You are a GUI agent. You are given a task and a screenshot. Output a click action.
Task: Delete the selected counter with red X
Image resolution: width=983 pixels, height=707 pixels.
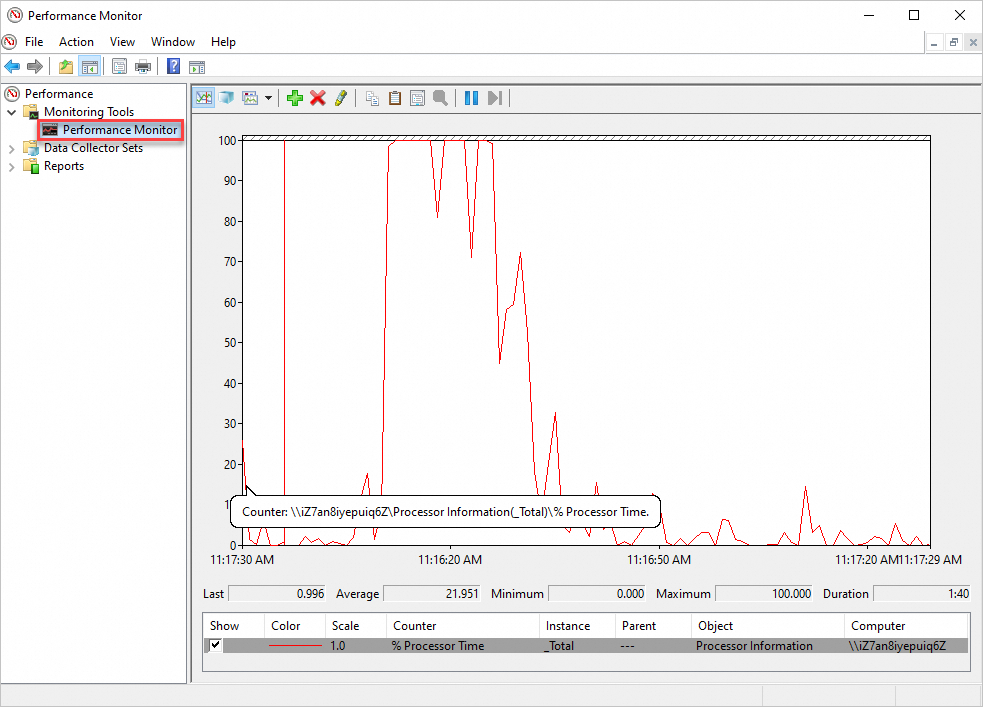point(318,98)
